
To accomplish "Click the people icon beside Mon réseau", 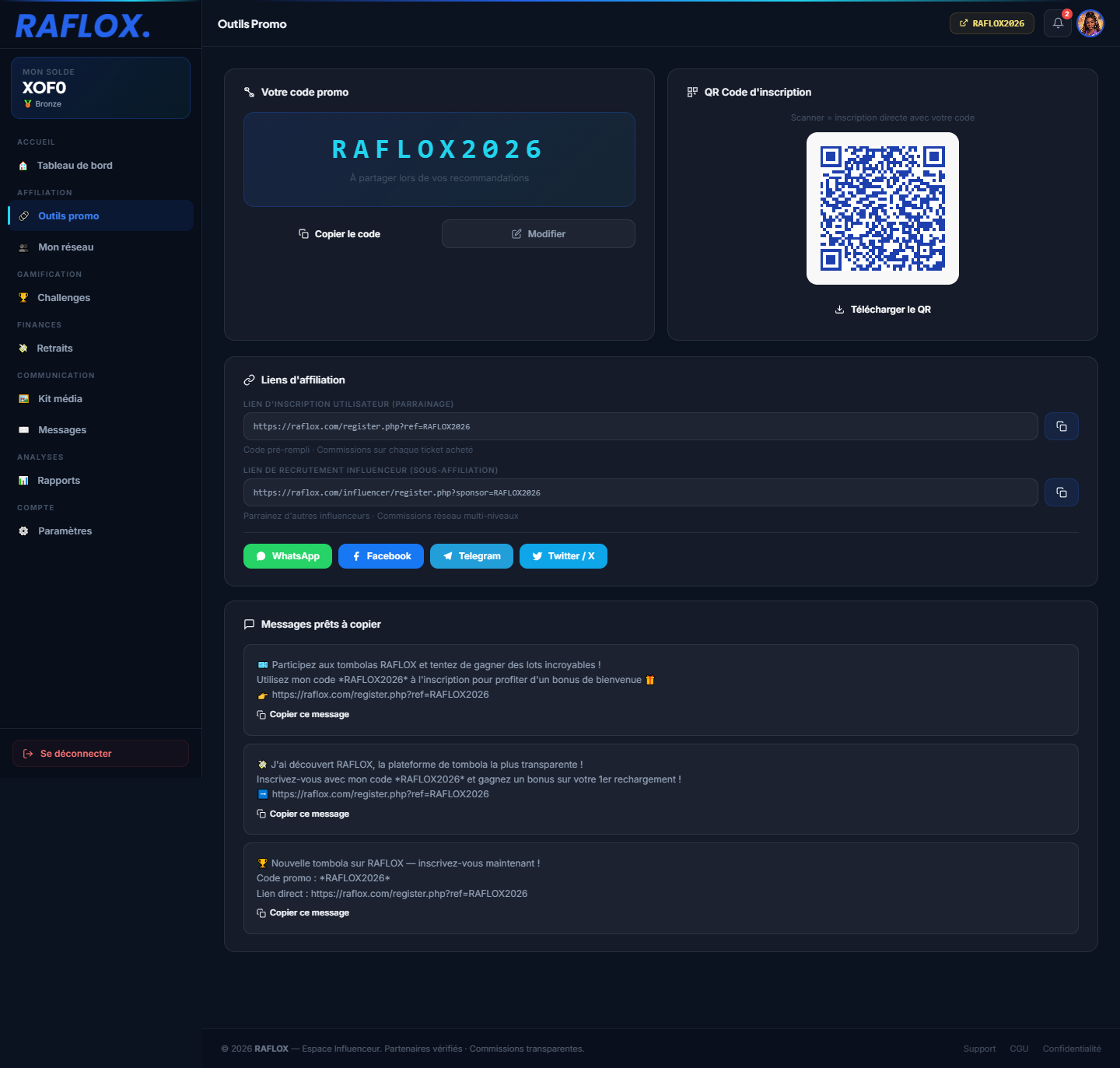I will tap(23, 247).
